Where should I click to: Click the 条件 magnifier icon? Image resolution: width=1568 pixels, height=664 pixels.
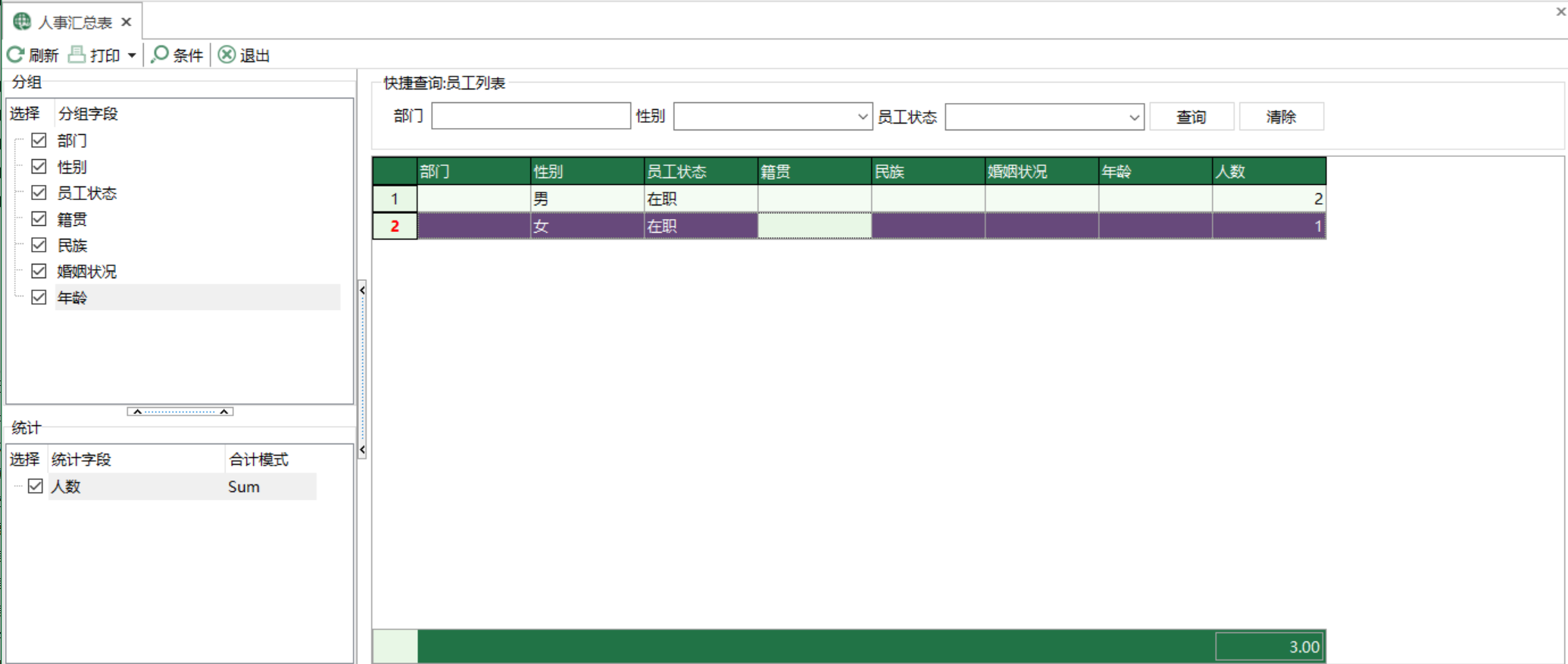tap(160, 55)
